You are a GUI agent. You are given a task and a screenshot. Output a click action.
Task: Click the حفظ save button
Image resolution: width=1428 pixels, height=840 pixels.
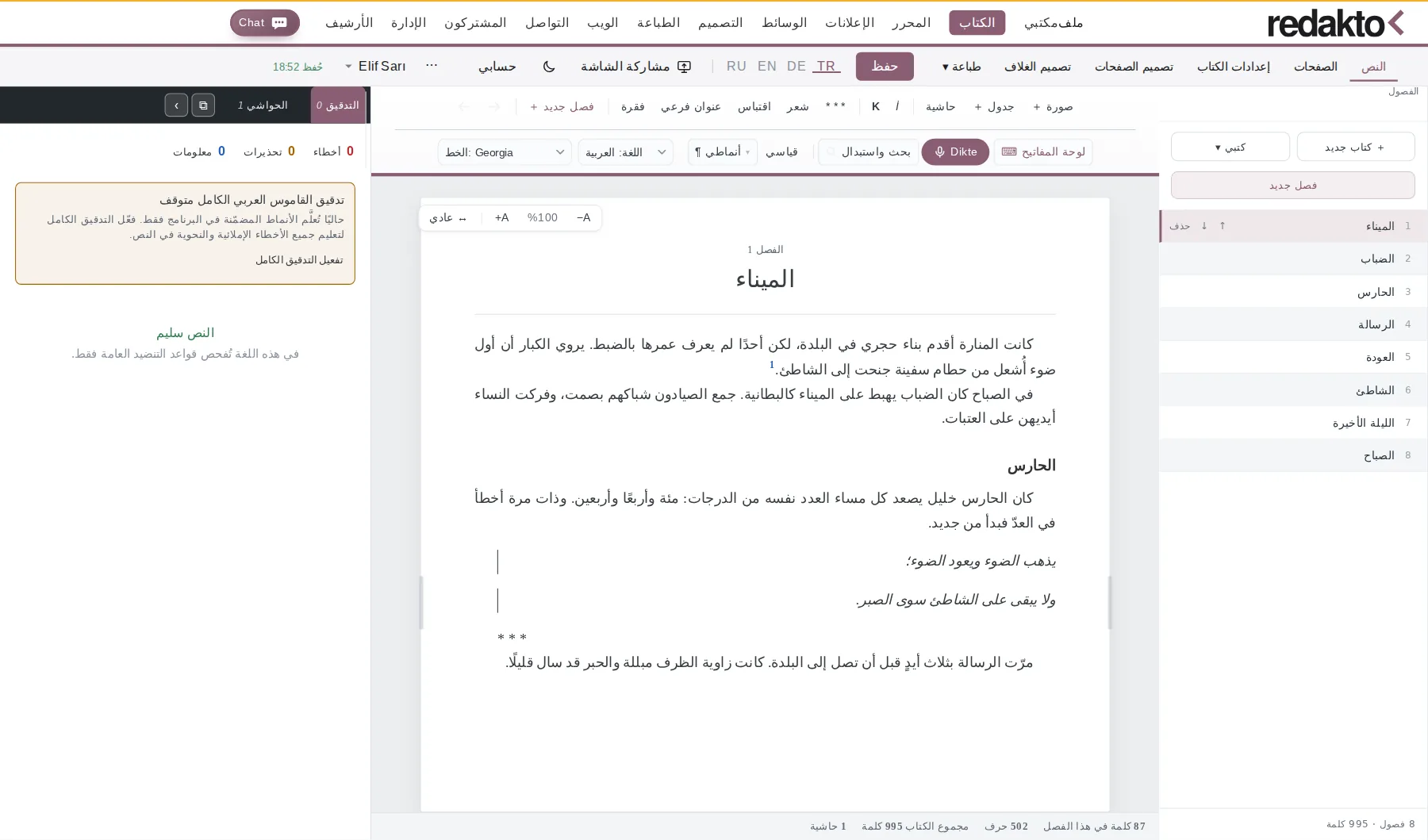(x=885, y=67)
